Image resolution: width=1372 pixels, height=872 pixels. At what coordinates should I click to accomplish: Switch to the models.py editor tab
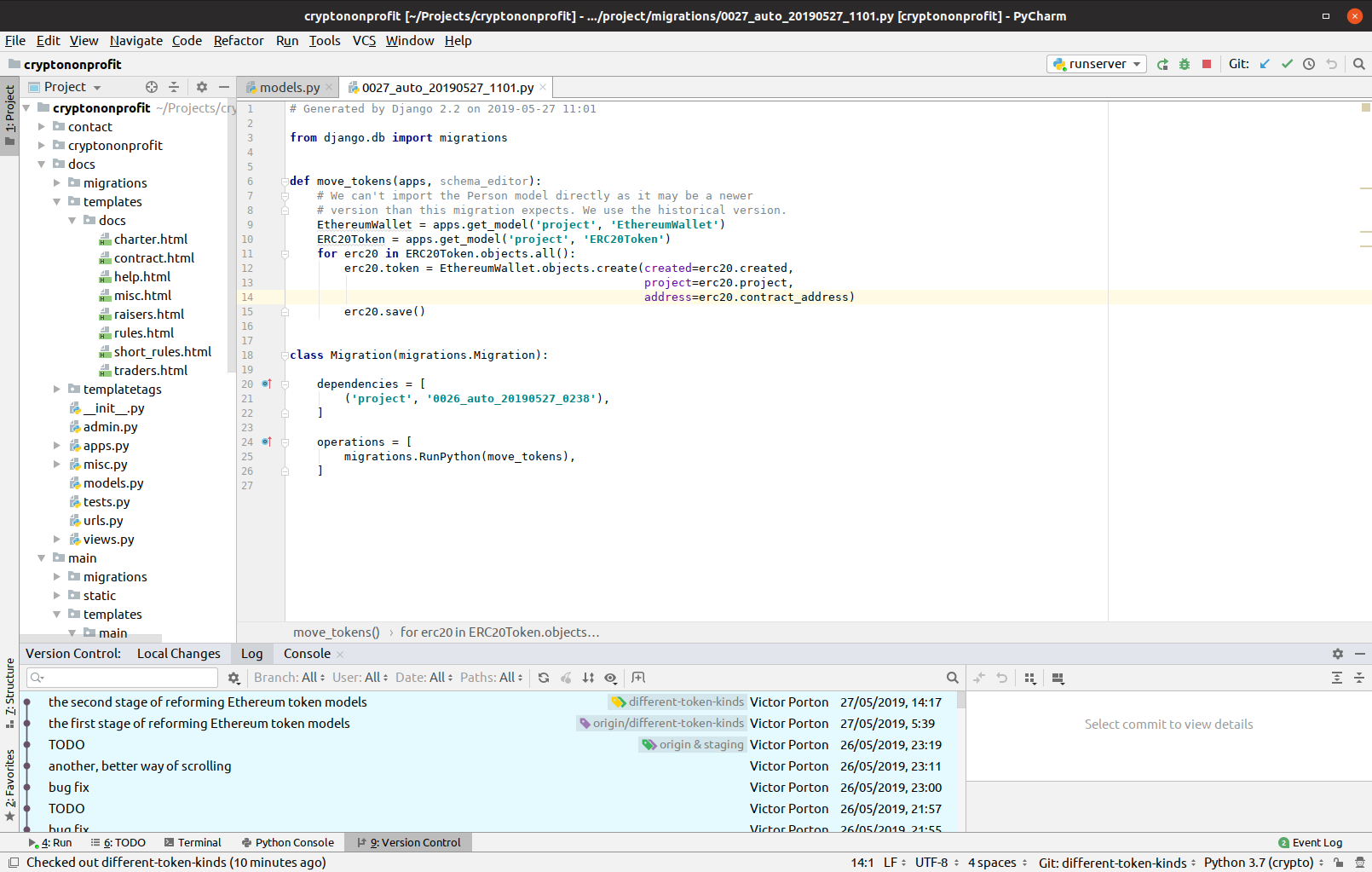click(289, 88)
